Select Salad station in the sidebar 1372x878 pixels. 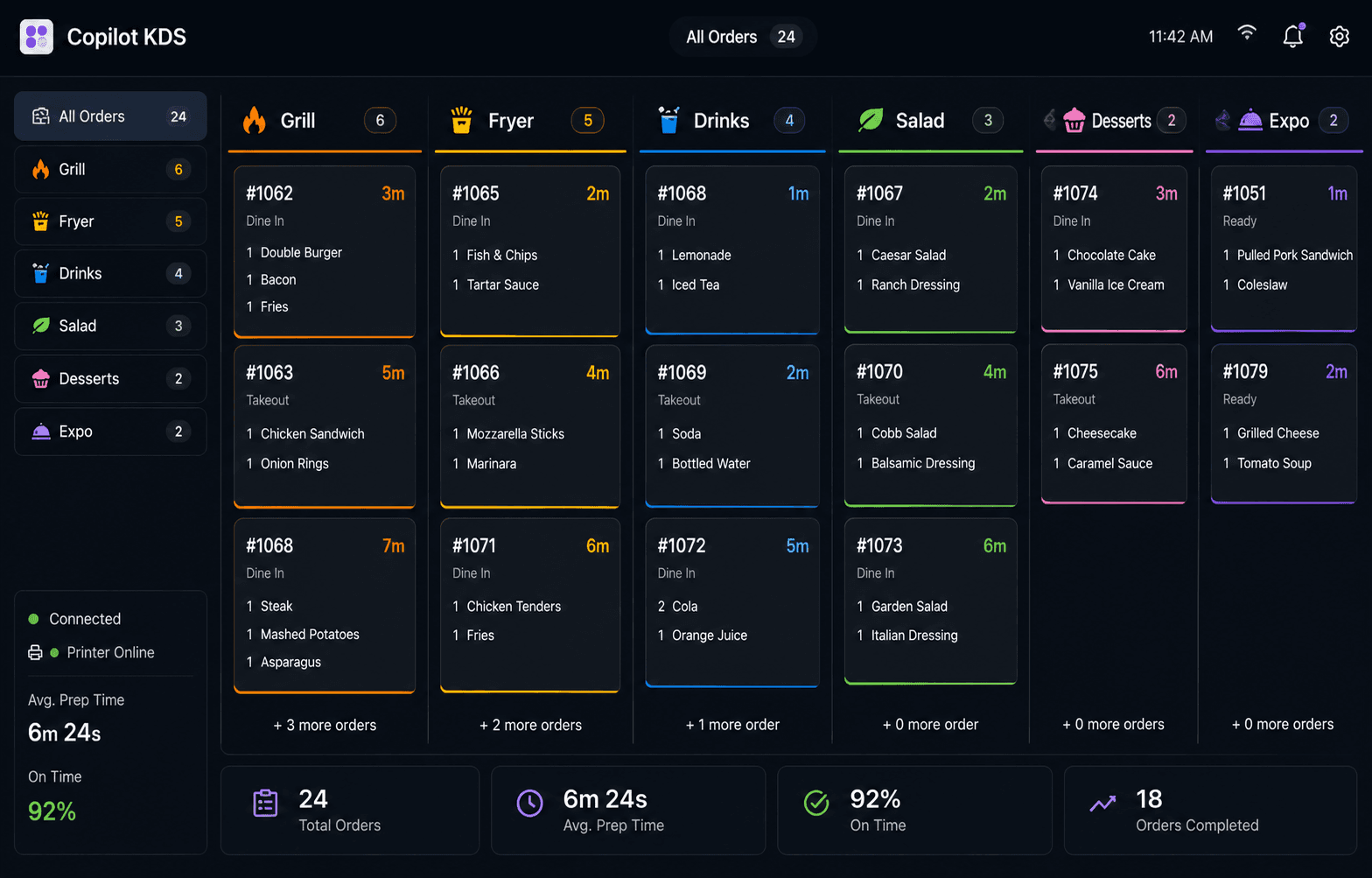point(110,326)
